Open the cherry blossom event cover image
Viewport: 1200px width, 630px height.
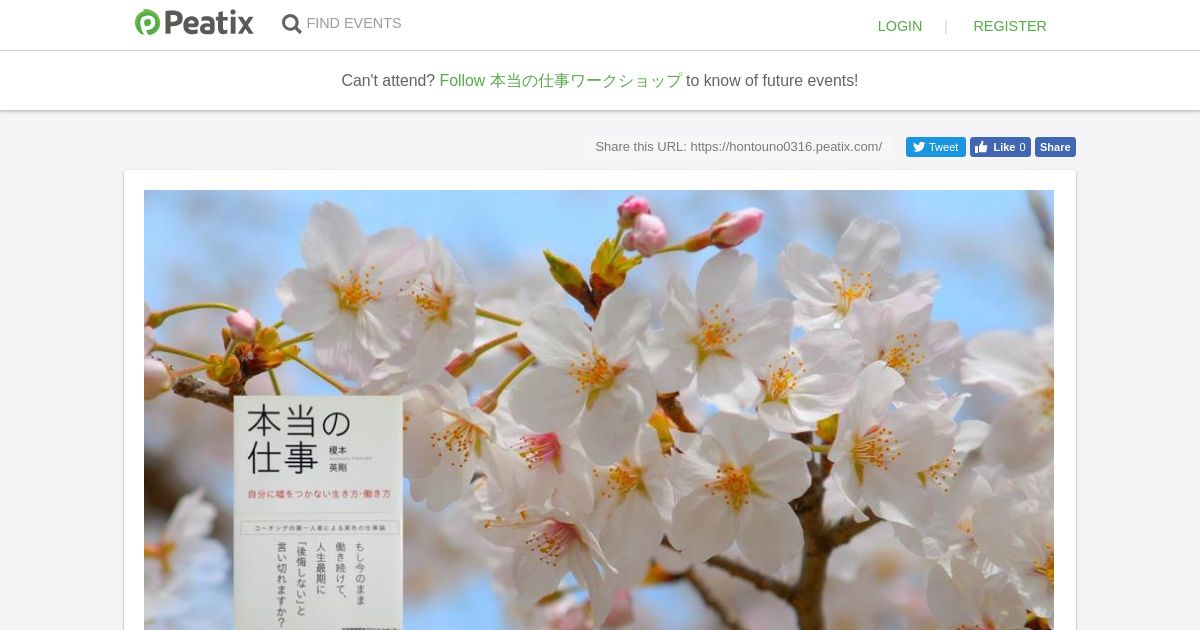(599, 410)
